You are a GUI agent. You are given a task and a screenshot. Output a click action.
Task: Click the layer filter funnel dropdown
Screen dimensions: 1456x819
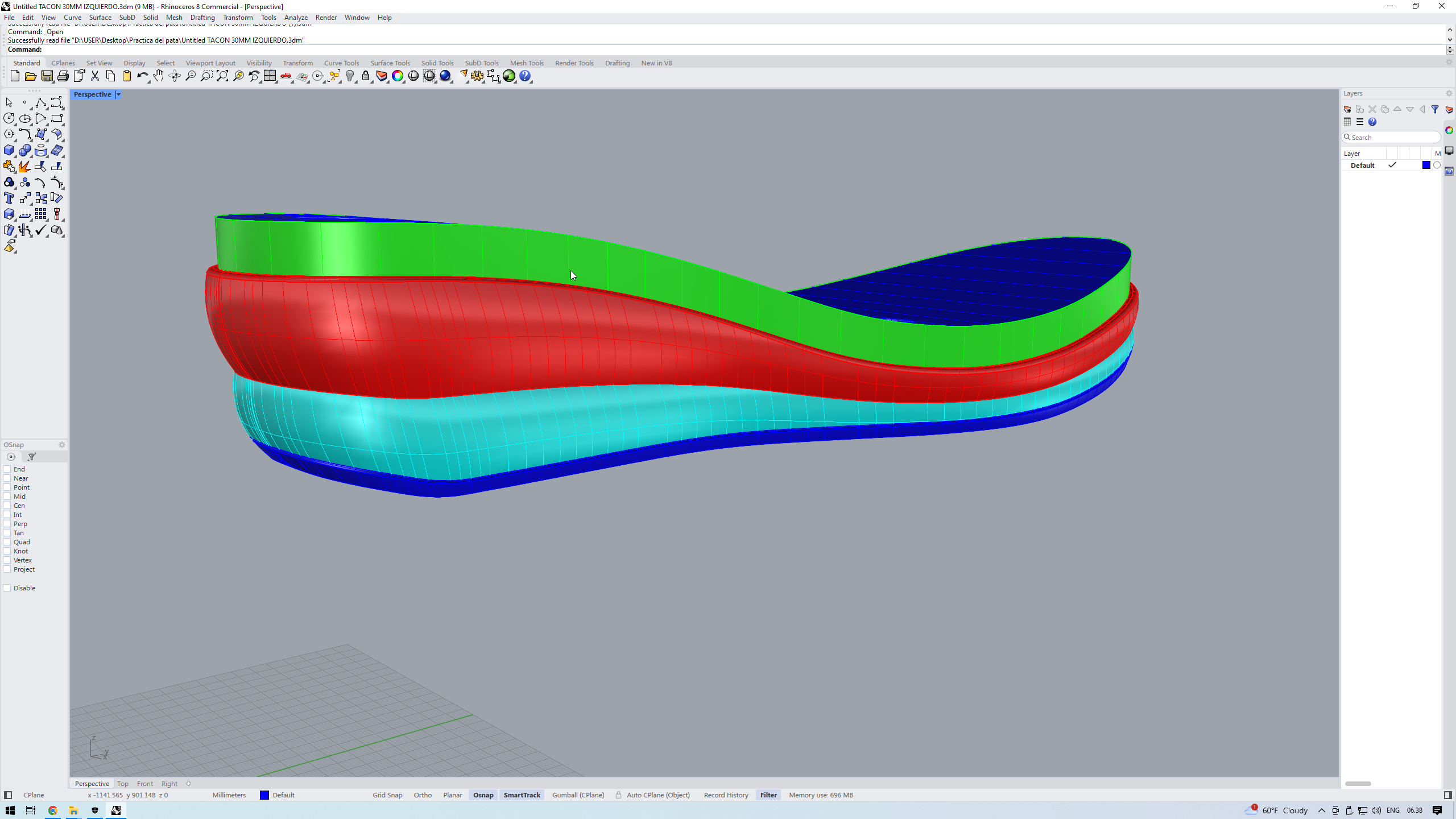point(1435,109)
